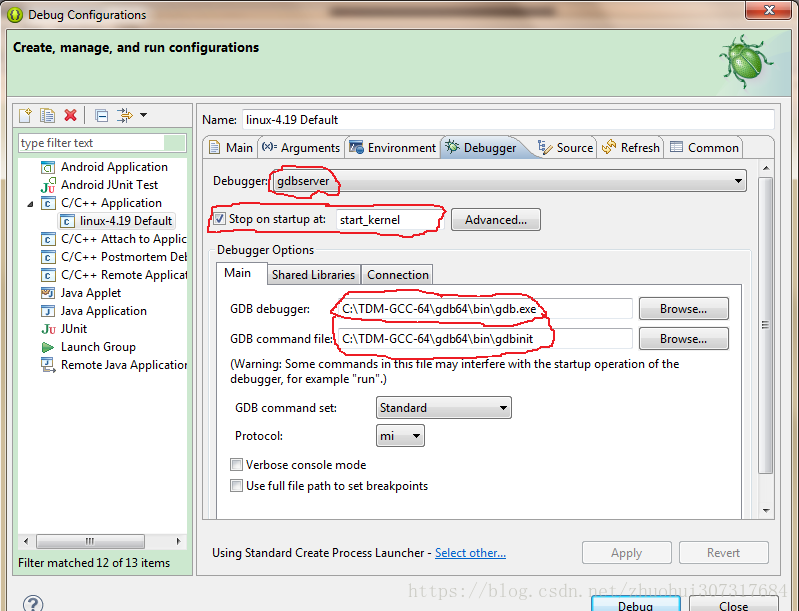Image resolution: width=799 pixels, height=611 pixels.
Task: Switch to the Main configuration tab
Action: pyautogui.click(x=231, y=148)
